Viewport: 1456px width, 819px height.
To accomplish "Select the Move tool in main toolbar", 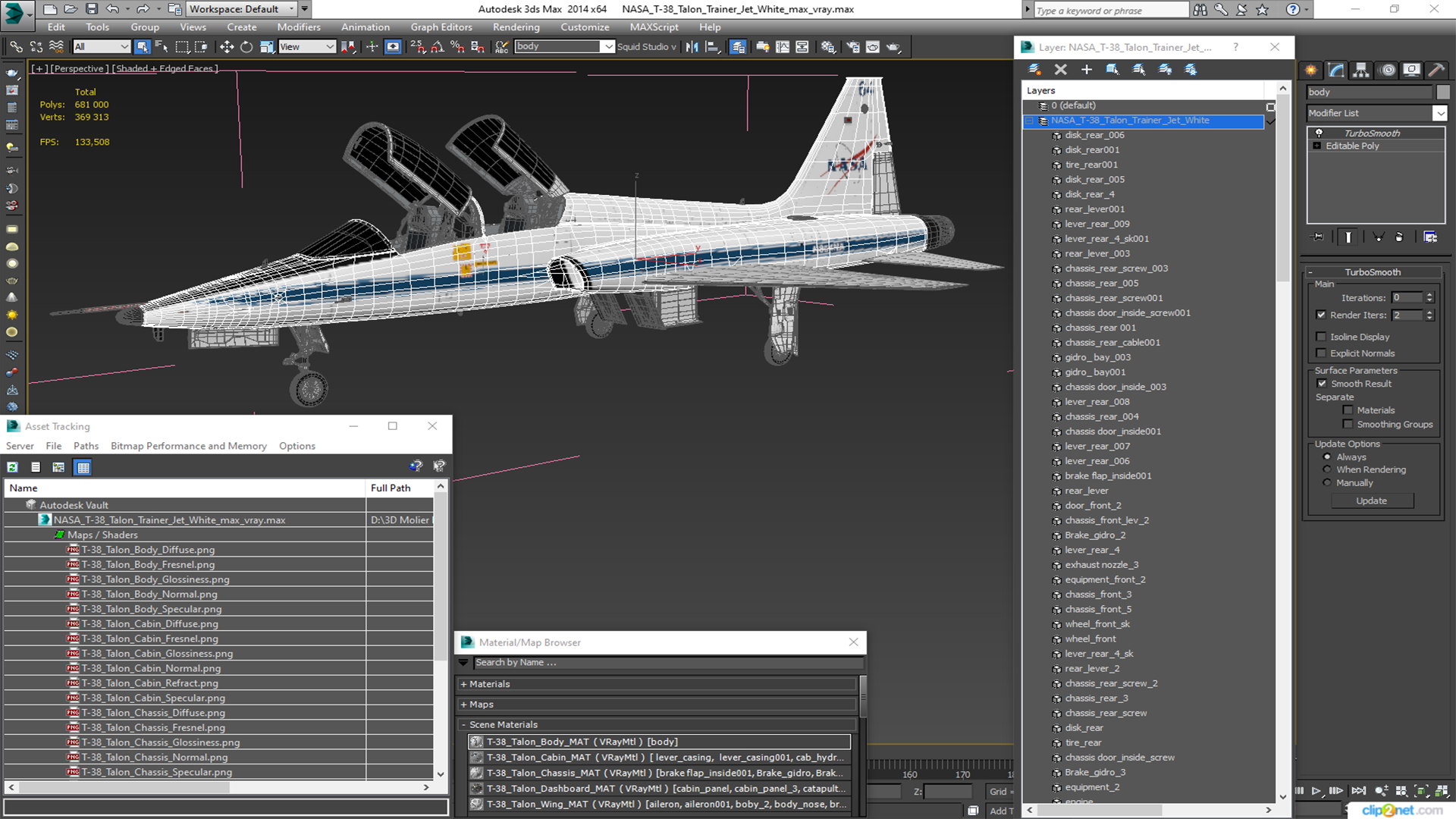I will click(226, 47).
